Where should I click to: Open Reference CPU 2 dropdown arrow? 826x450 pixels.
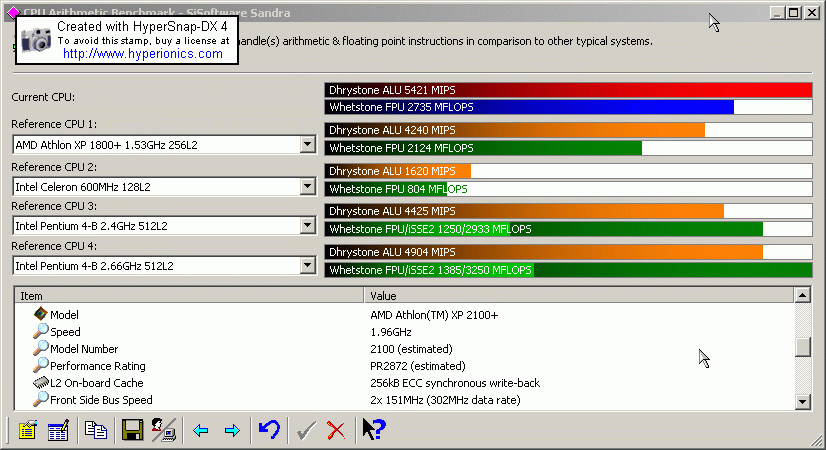click(x=308, y=187)
